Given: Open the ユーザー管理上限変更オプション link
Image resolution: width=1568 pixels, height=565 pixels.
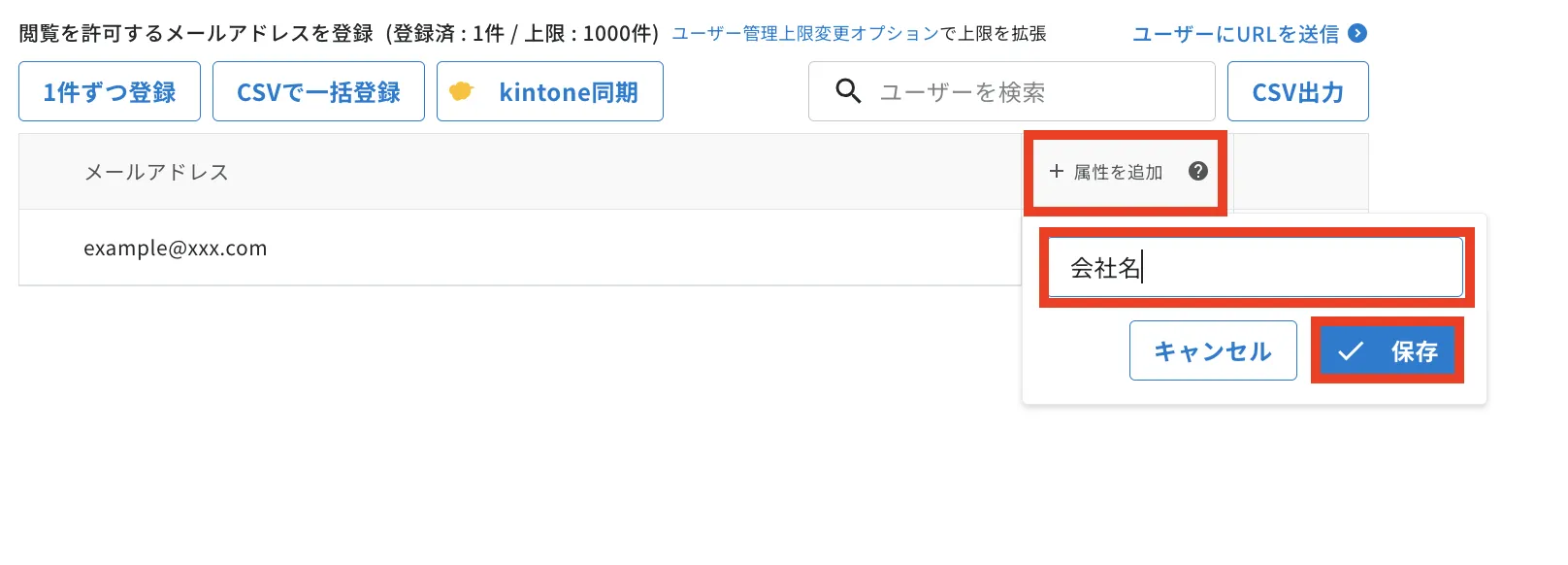Looking at the screenshot, I should pyautogui.click(x=805, y=34).
